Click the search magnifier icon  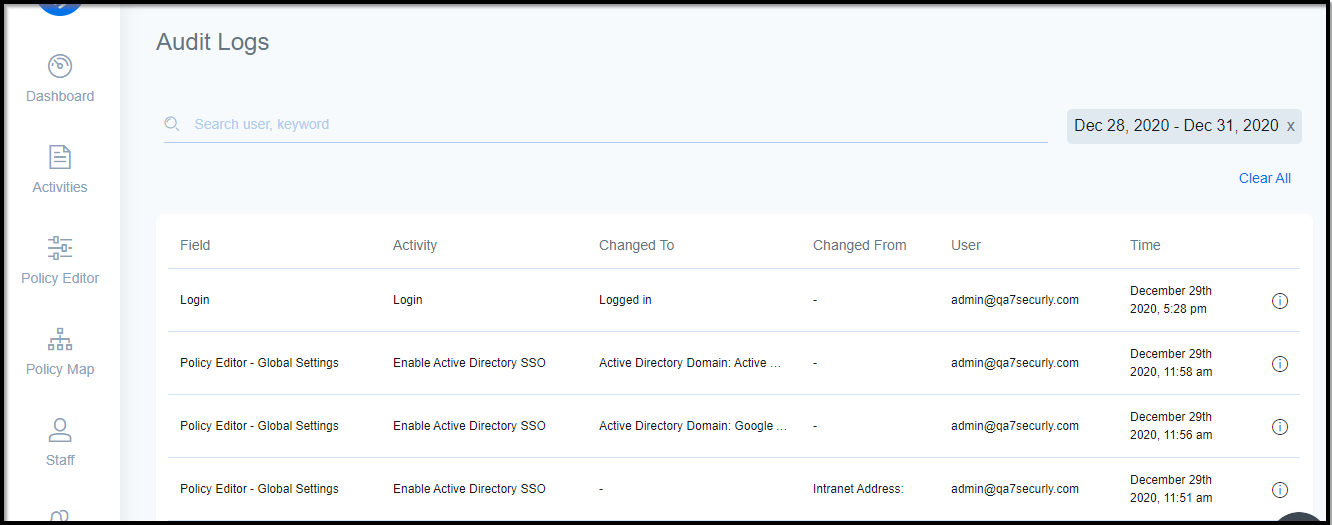[172, 124]
